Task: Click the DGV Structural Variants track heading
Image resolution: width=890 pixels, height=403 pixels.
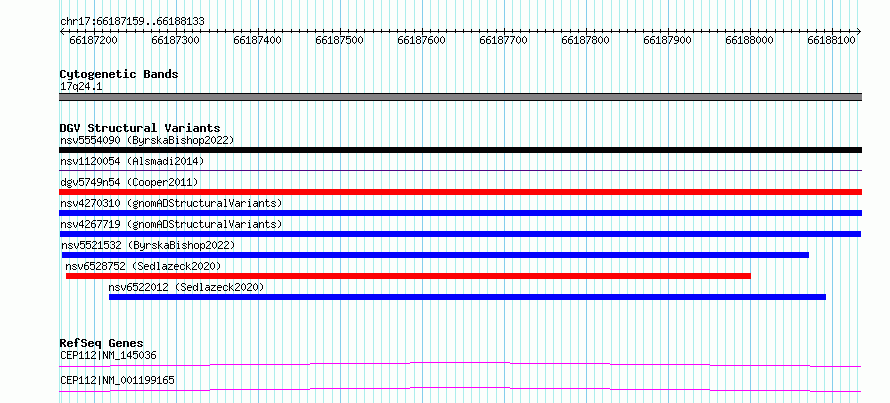Action: (x=140, y=128)
